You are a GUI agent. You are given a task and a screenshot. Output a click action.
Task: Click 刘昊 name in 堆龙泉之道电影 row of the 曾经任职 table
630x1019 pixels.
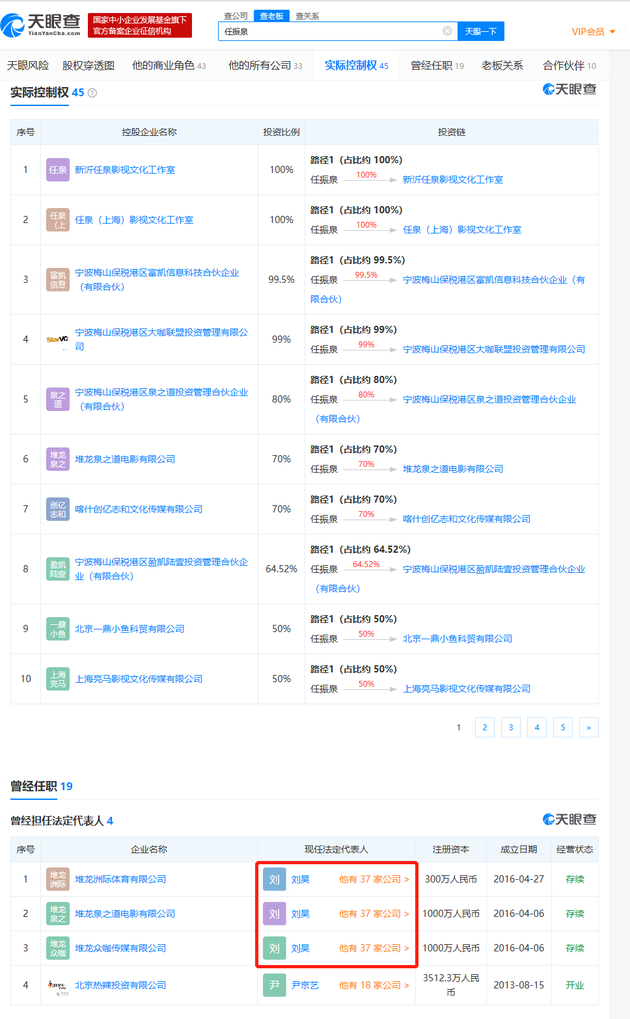coord(300,914)
